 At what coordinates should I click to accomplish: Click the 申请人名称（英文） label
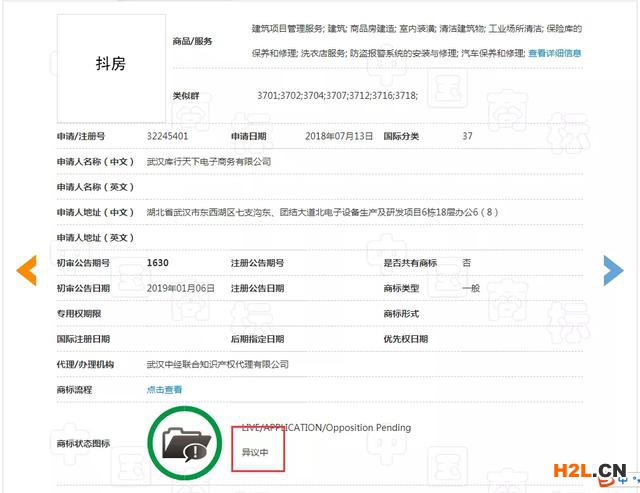tap(95, 187)
